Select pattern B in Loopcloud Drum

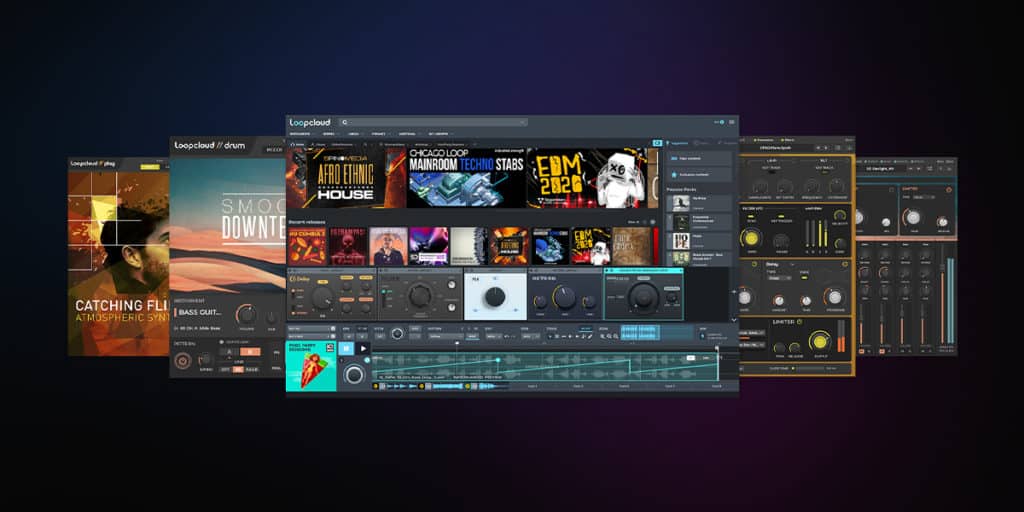click(x=251, y=351)
